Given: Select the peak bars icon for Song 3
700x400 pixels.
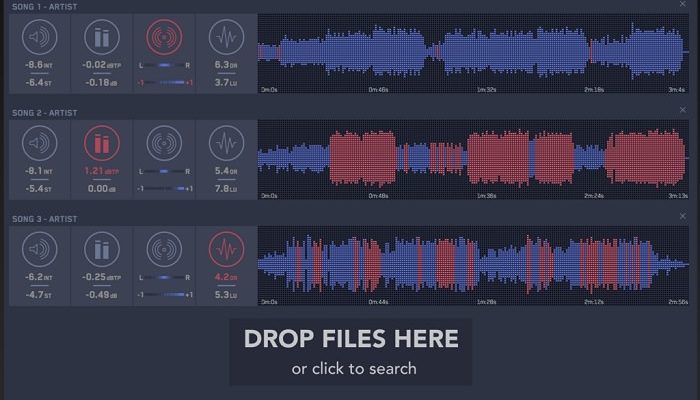Looking at the screenshot, I should [102, 249].
